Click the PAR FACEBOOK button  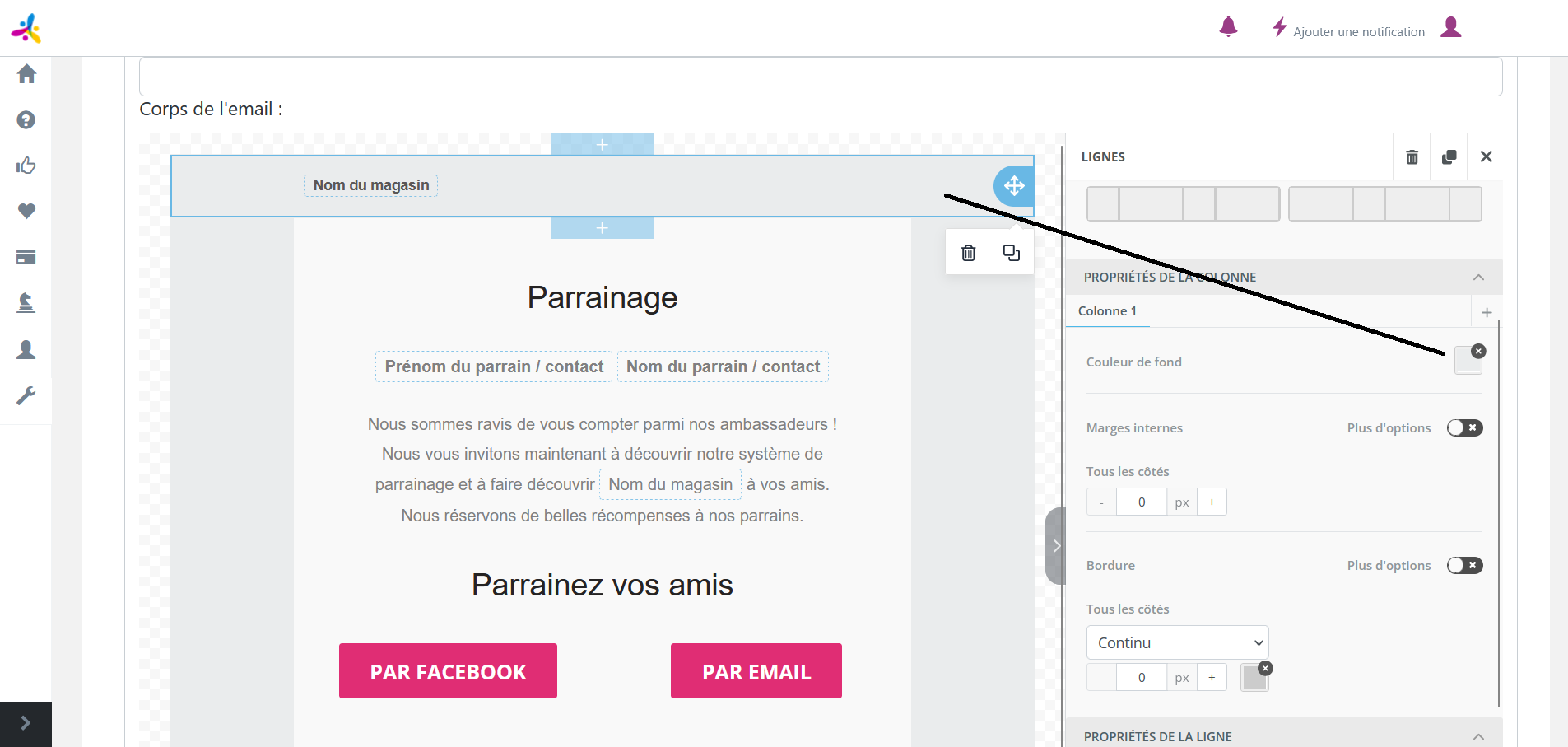(448, 671)
